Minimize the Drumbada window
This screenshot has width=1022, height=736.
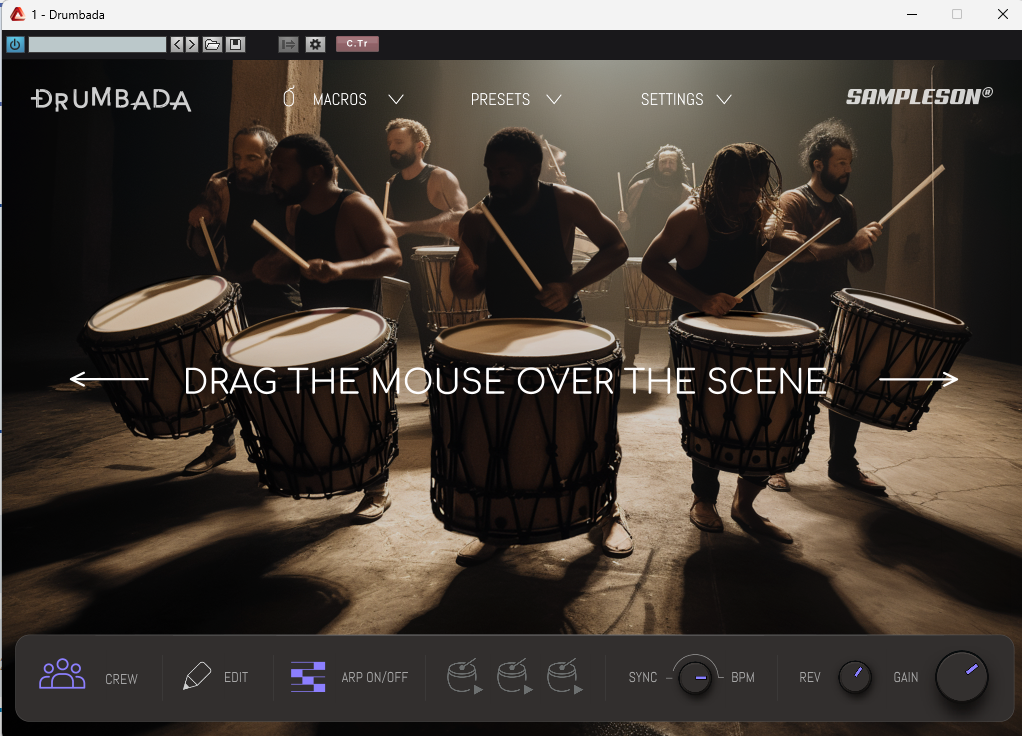(x=912, y=14)
